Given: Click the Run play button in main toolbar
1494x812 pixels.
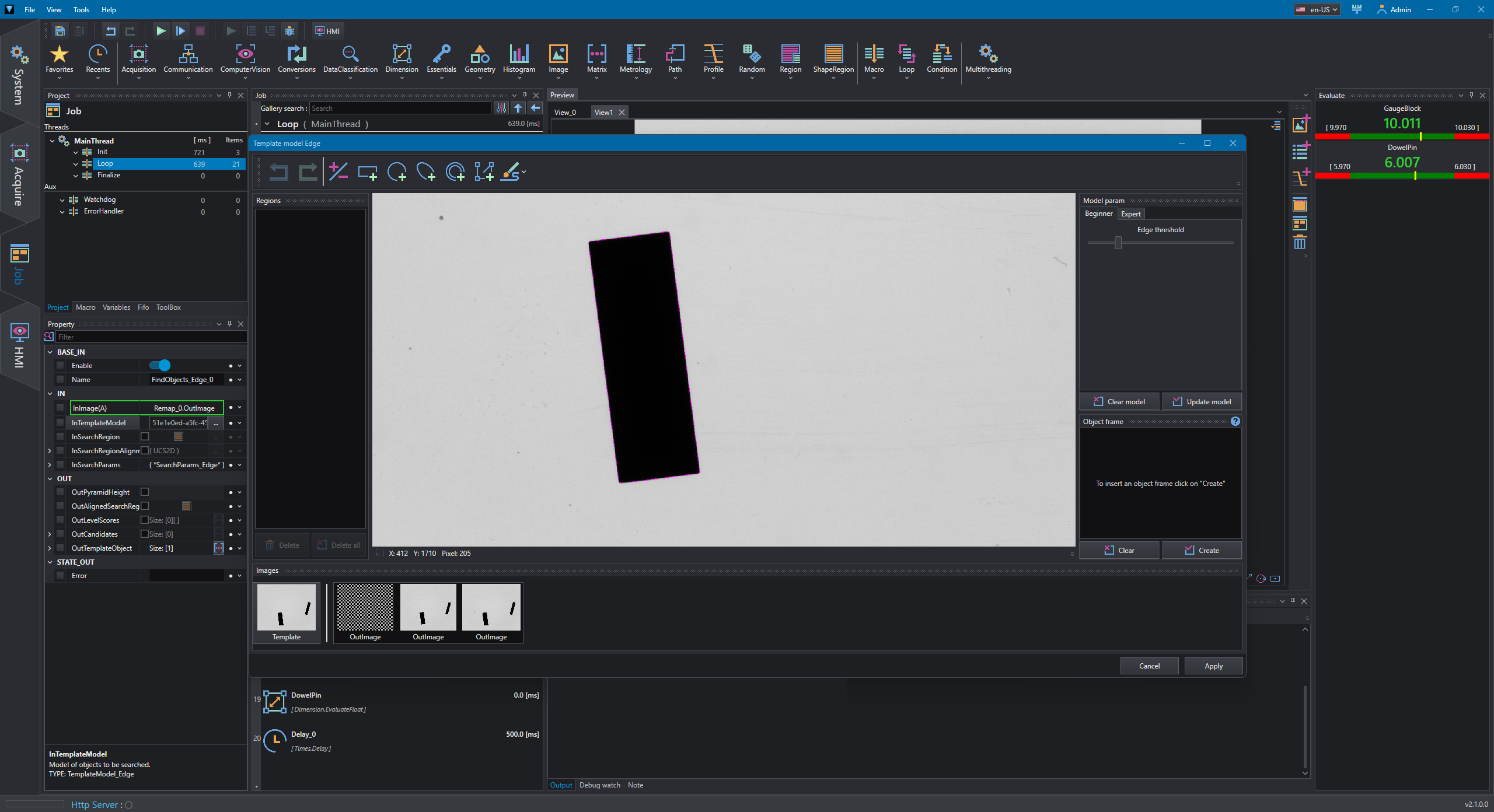Looking at the screenshot, I should click(160, 31).
